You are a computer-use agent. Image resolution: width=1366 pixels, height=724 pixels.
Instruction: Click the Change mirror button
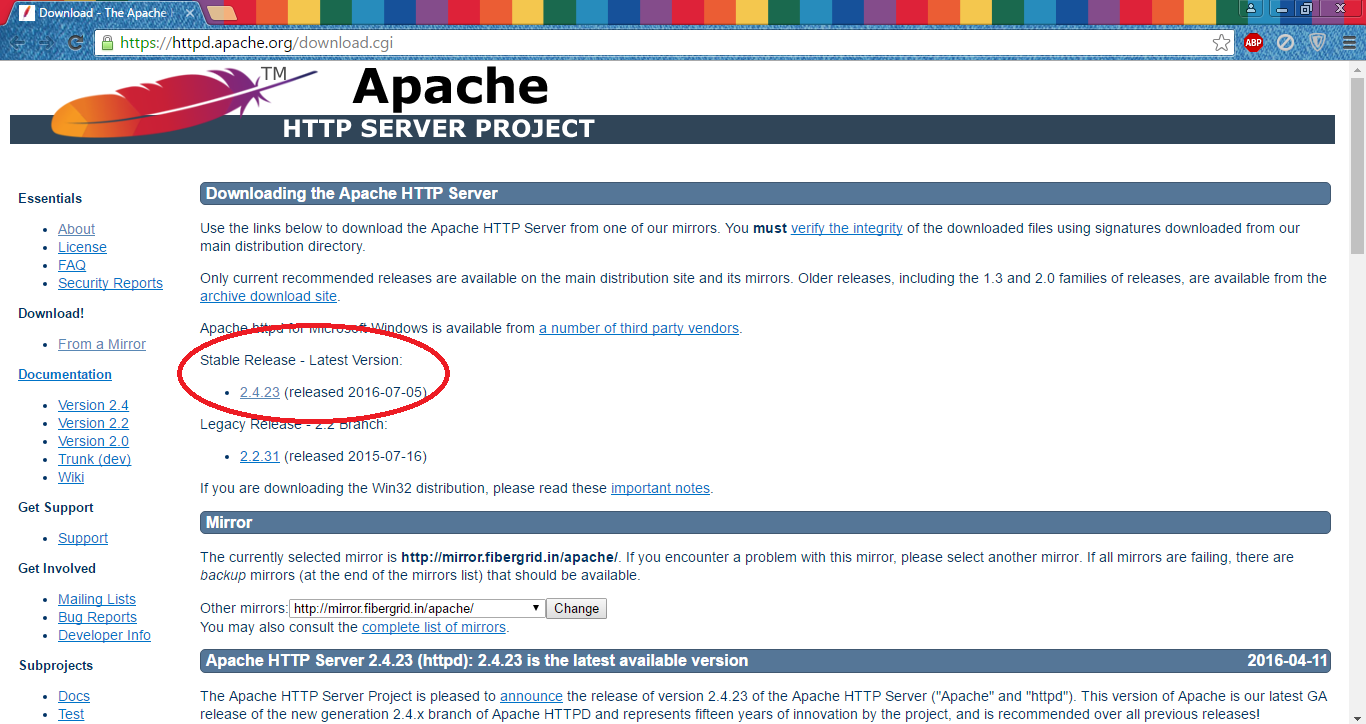(x=576, y=608)
